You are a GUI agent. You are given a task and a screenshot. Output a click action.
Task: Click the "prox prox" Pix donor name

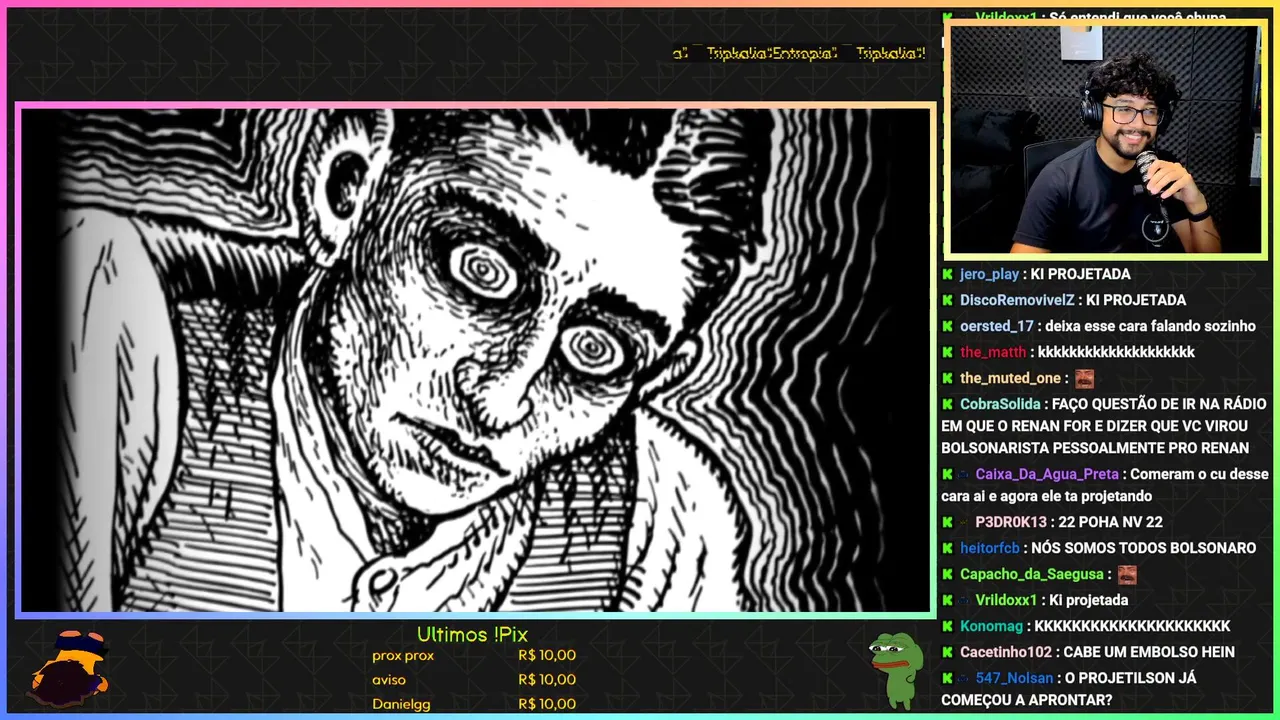point(403,656)
